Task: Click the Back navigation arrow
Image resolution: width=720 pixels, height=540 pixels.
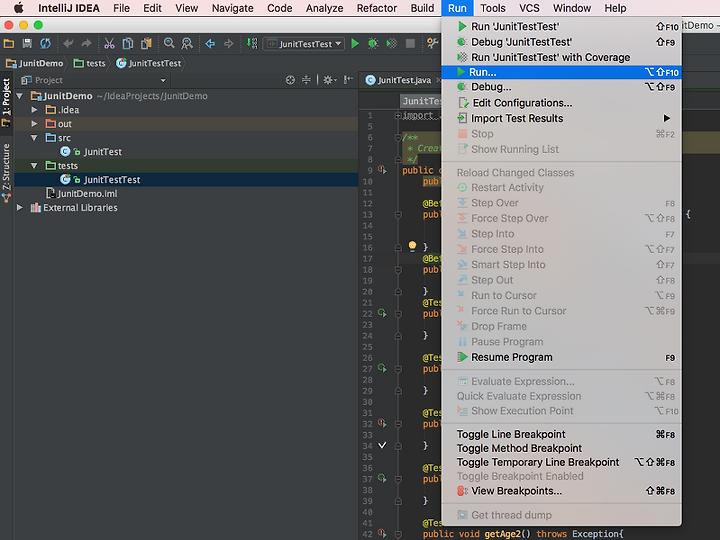Action: click(210, 44)
